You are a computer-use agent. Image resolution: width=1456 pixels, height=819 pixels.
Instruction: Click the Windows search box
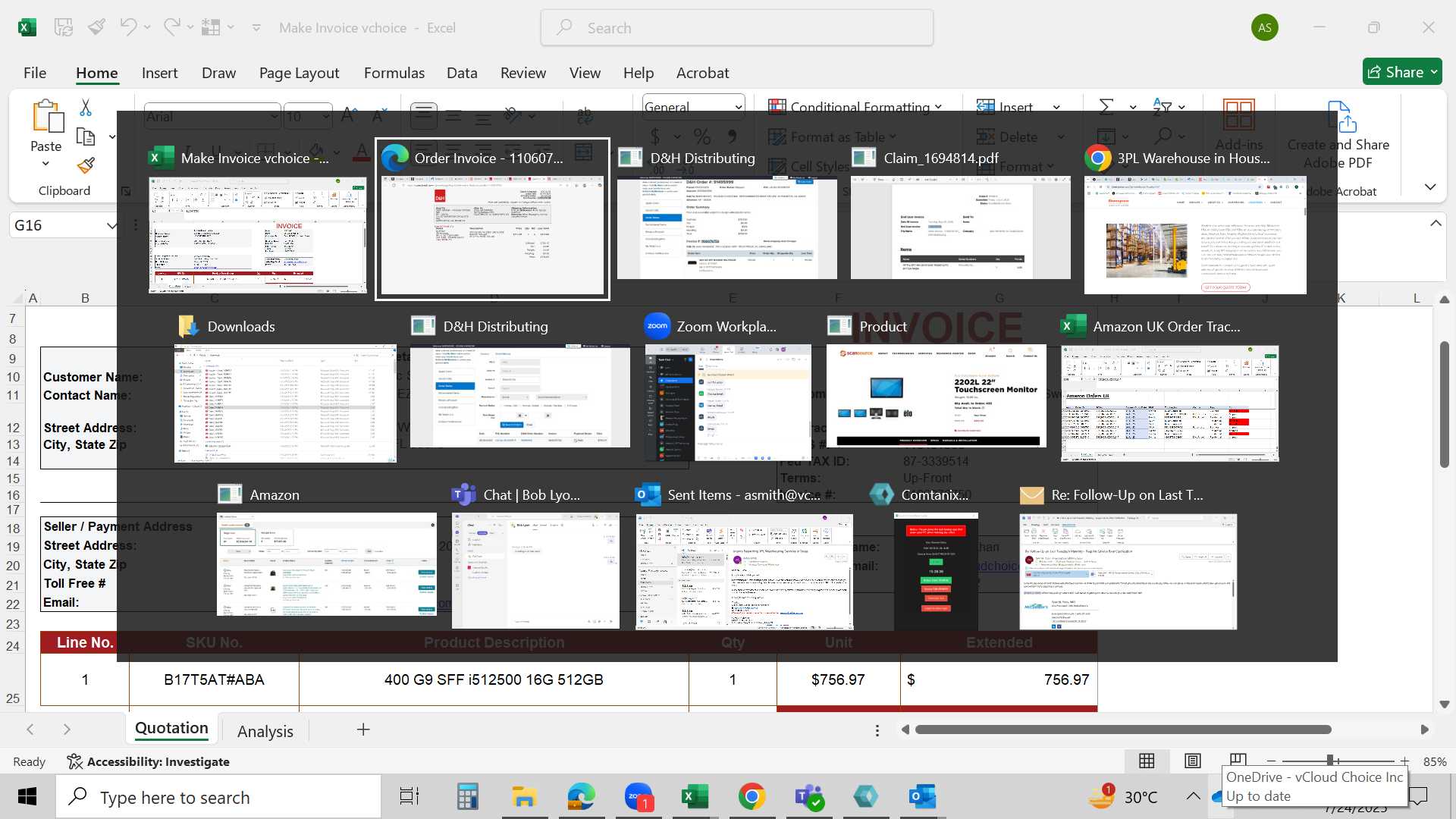(x=218, y=797)
